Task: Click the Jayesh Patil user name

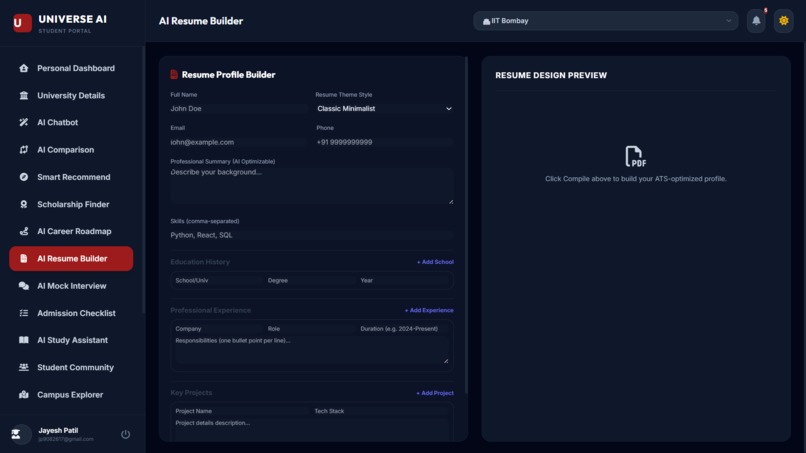Action: pos(58,430)
